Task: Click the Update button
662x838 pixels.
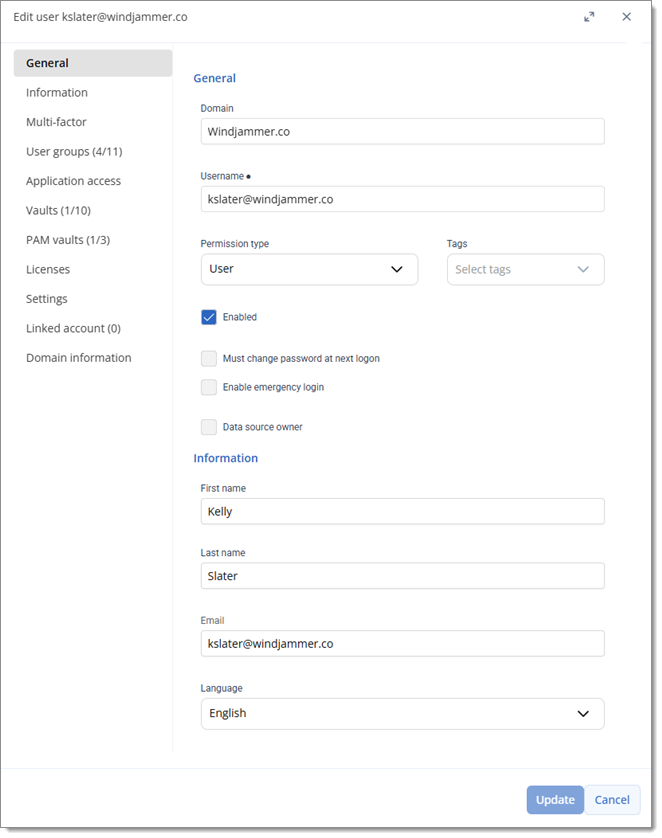Action: (x=555, y=800)
